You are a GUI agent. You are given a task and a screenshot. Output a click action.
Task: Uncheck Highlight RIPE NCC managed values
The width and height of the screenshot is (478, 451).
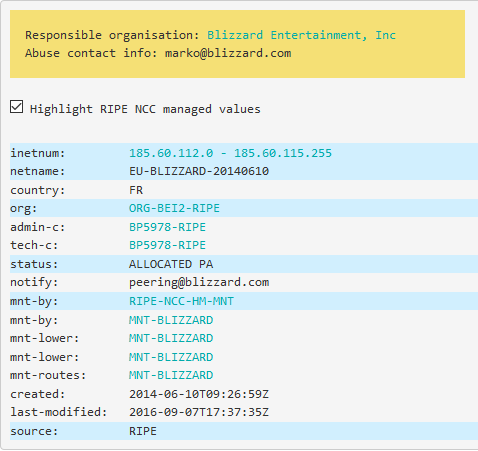16,107
